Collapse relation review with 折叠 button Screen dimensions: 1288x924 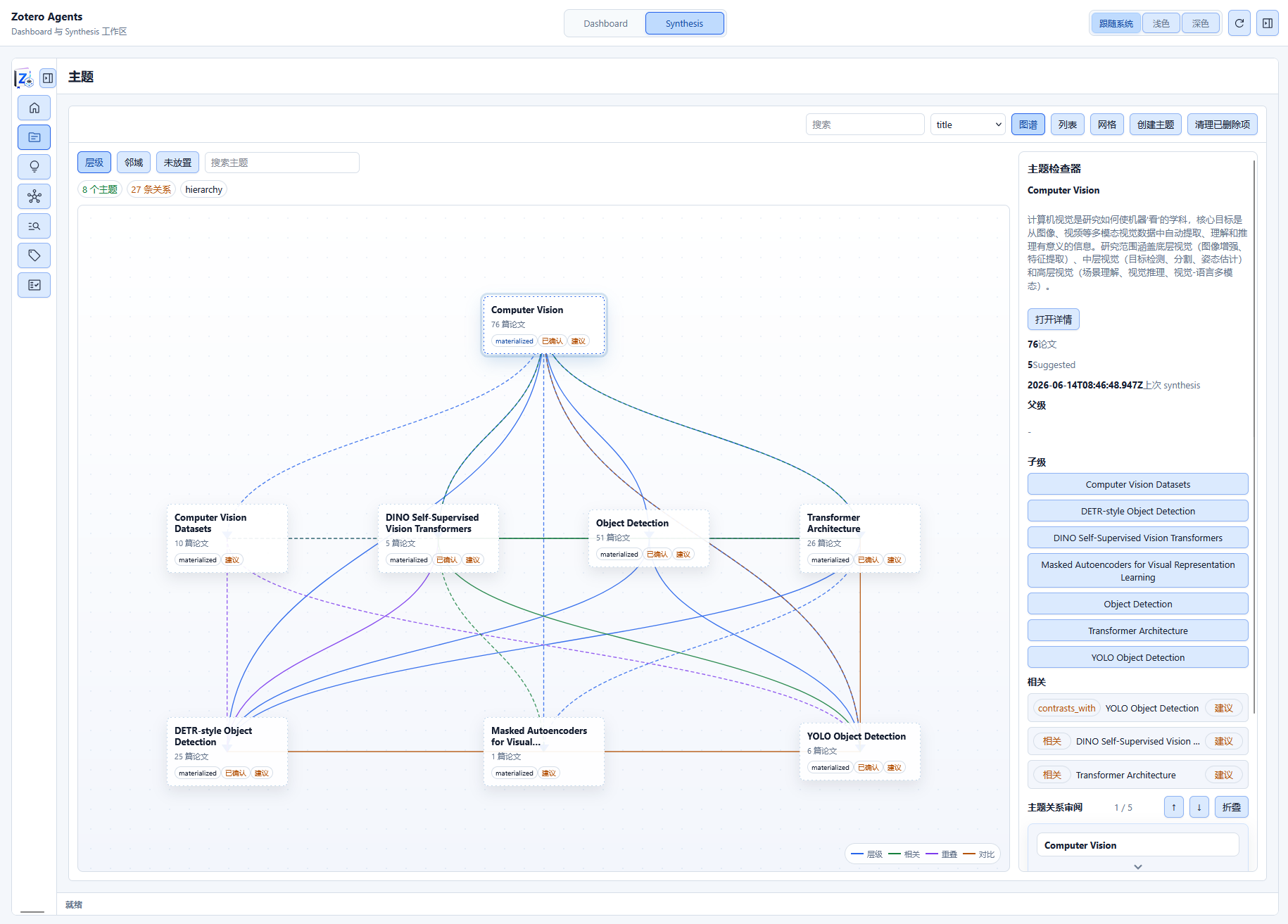[x=1231, y=807]
